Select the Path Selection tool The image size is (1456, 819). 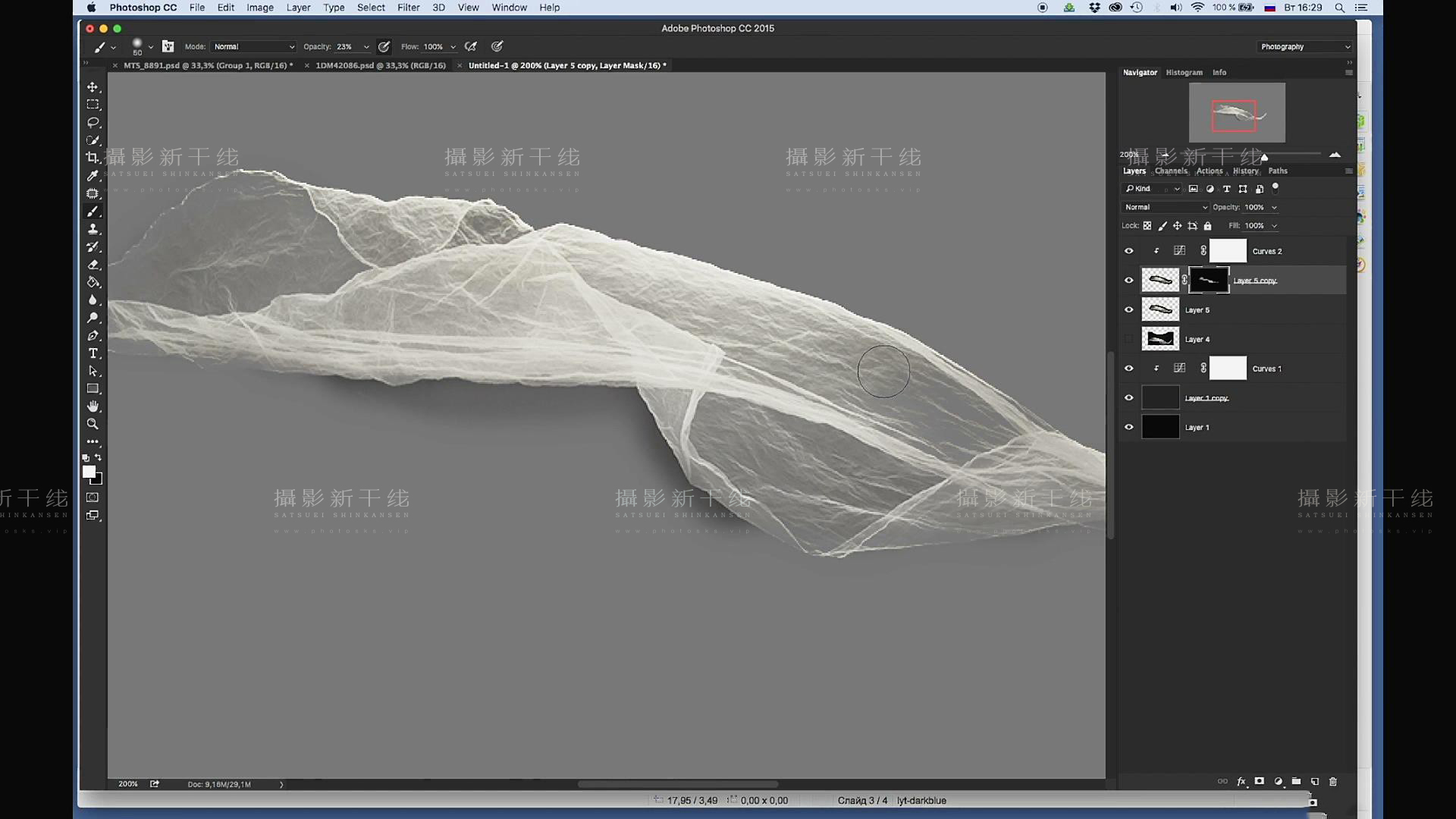(93, 372)
